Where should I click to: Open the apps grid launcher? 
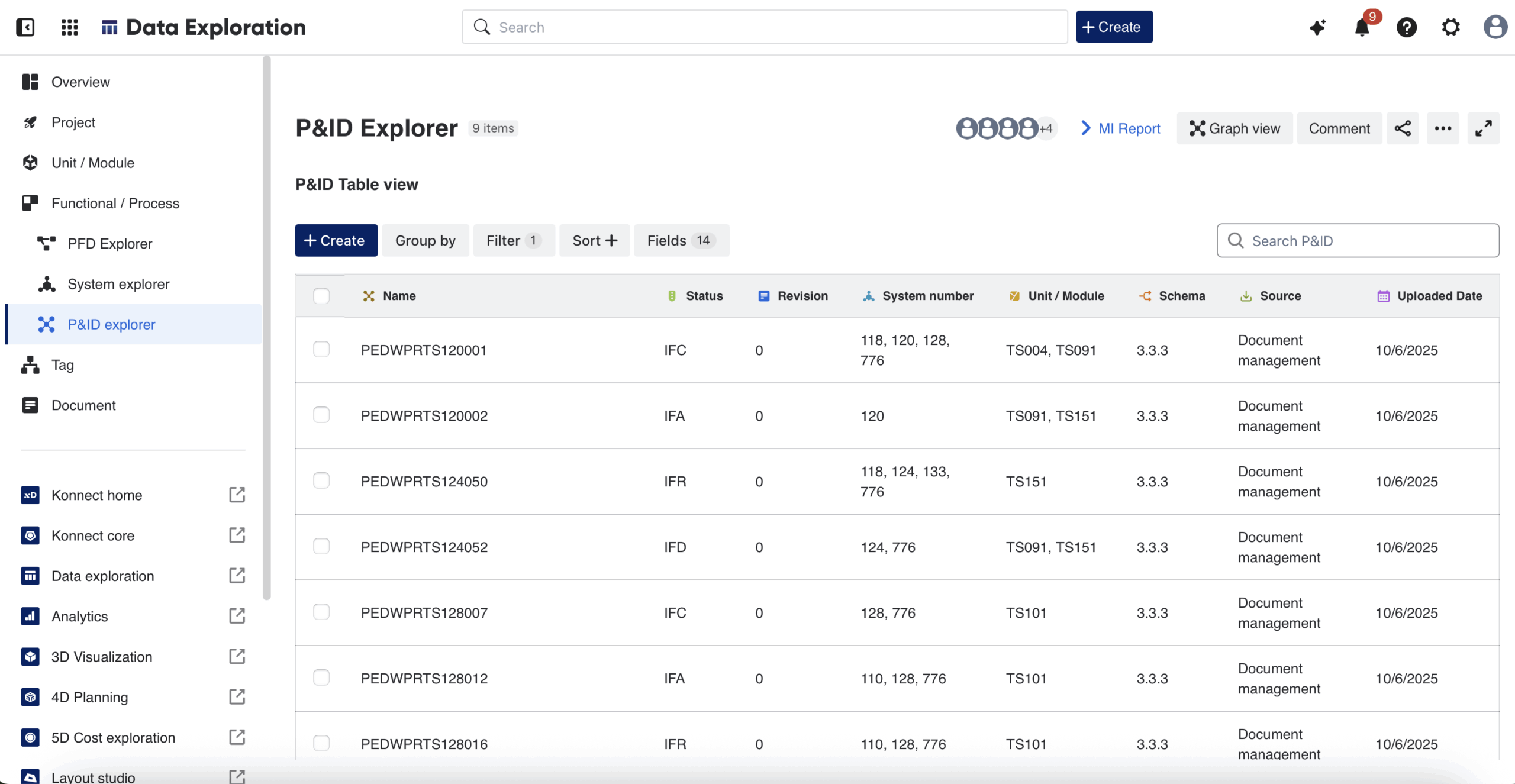(x=69, y=27)
